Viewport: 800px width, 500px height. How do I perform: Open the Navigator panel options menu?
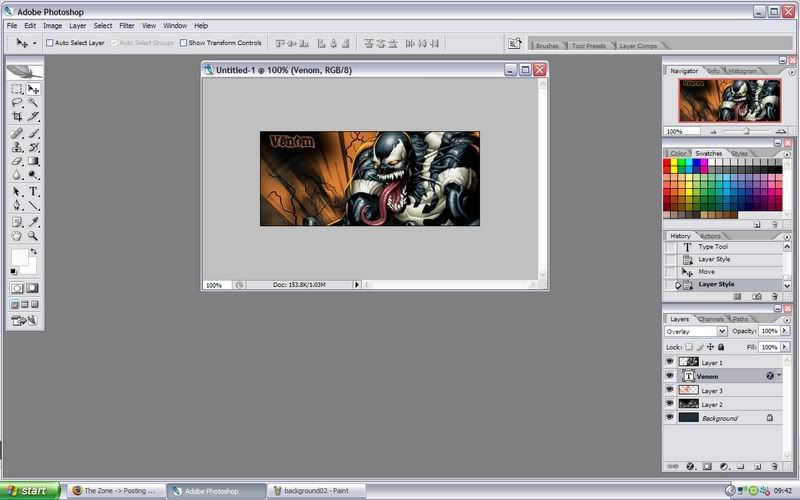click(x=792, y=72)
